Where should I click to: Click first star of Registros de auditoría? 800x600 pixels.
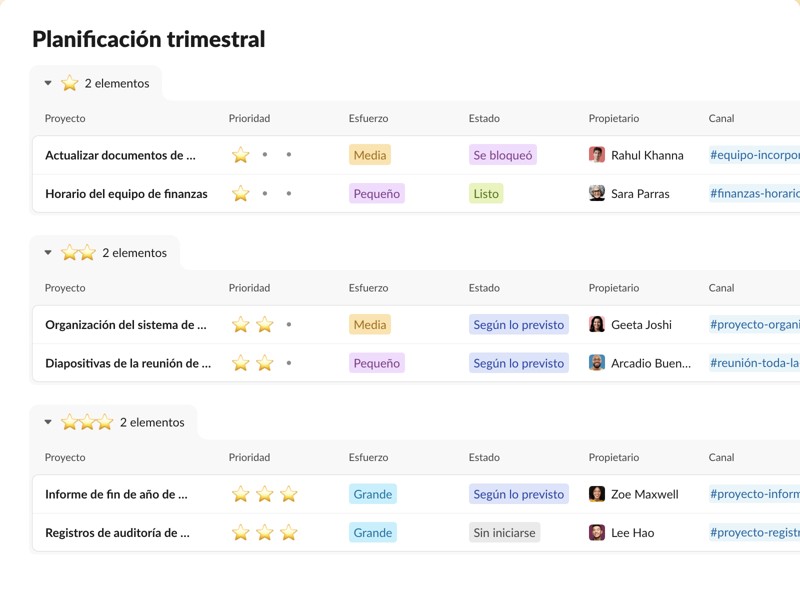[x=241, y=533]
